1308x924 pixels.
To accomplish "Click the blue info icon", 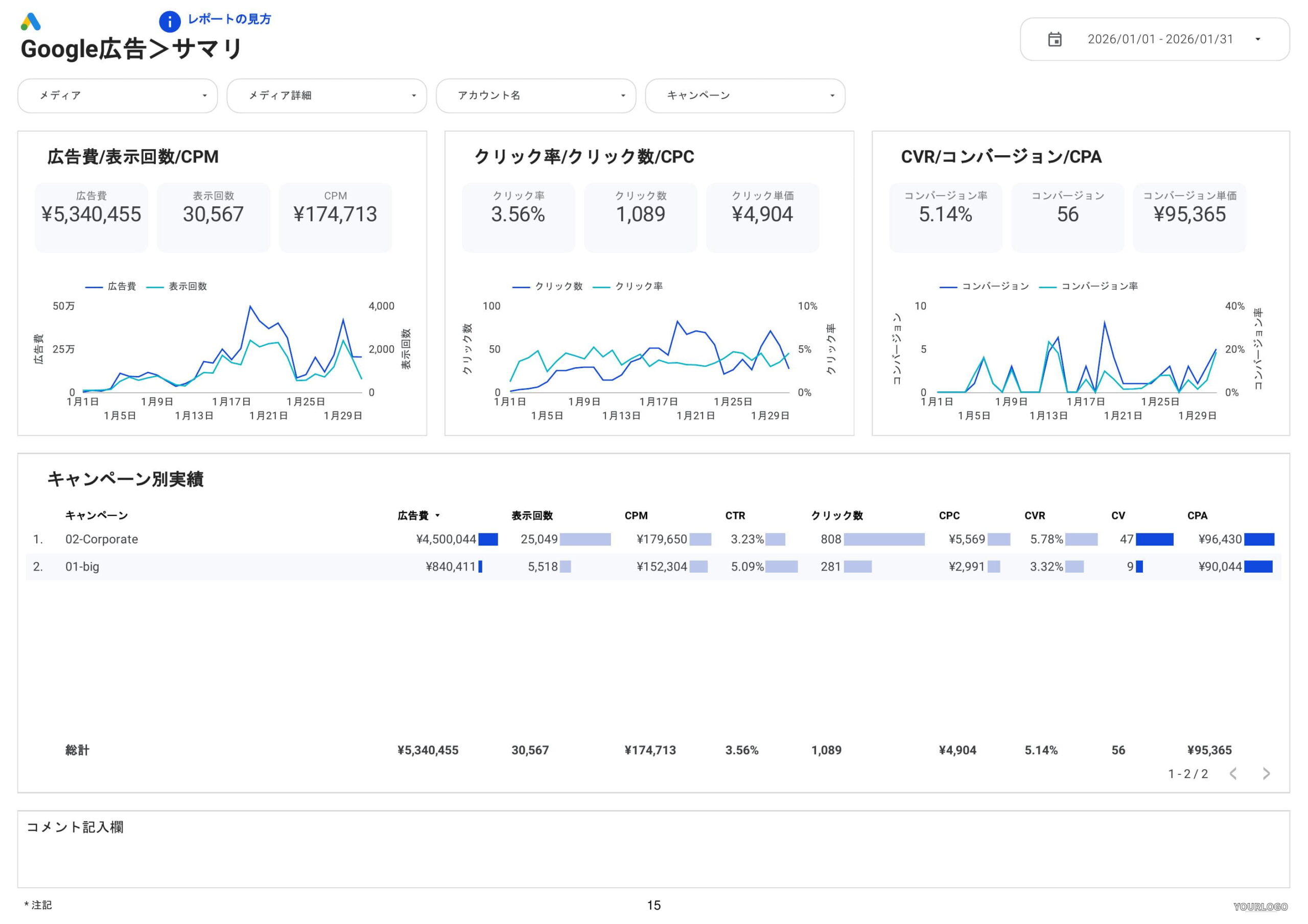I will pyautogui.click(x=169, y=21).
